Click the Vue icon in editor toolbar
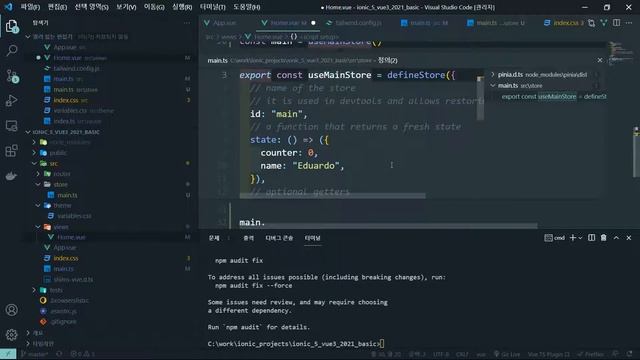This screenshot has width=640, height=360. 604,23
